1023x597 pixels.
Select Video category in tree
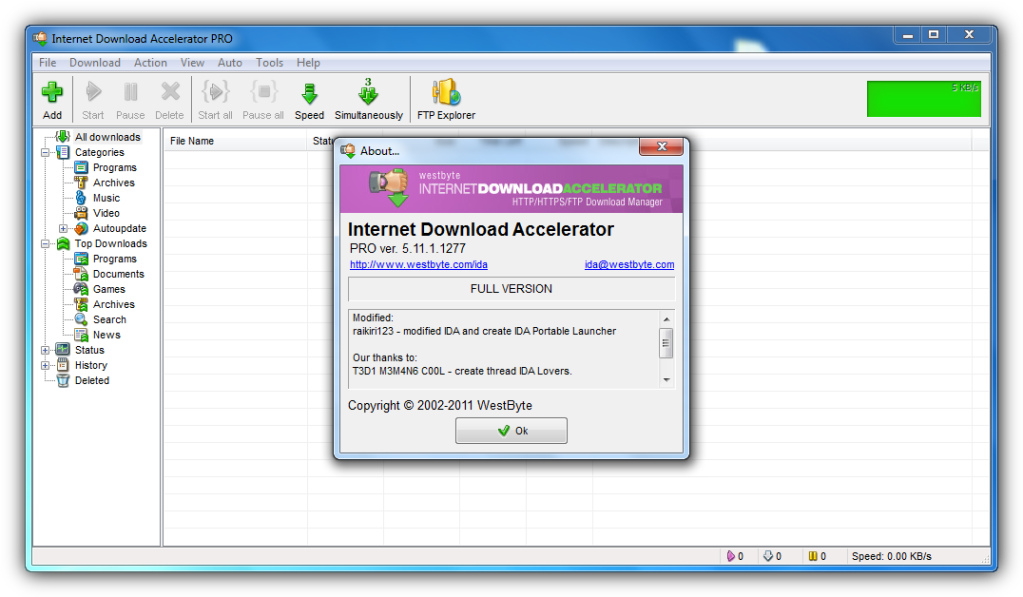click(x=106, y=213)
